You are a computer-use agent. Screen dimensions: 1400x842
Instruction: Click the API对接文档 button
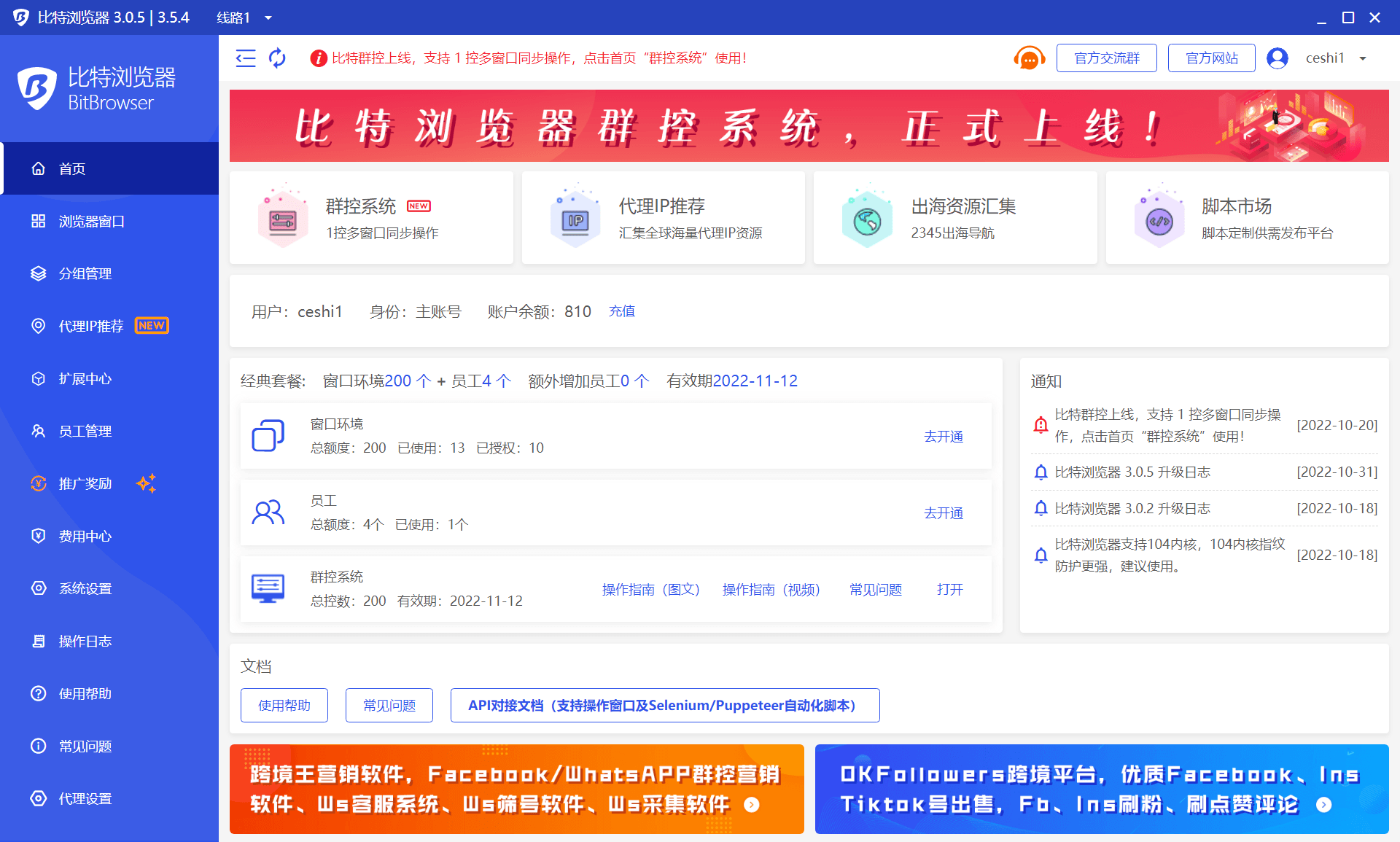point(664,705)
